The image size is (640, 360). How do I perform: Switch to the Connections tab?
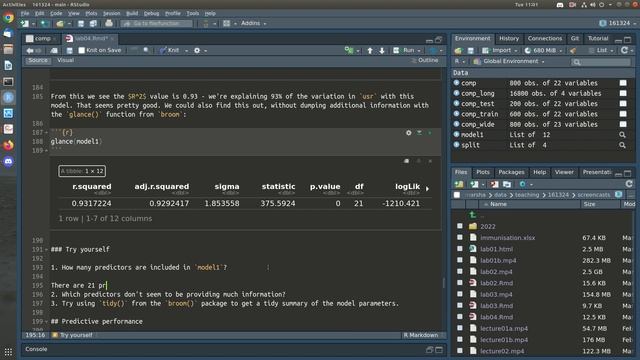[x=544, y=38]
